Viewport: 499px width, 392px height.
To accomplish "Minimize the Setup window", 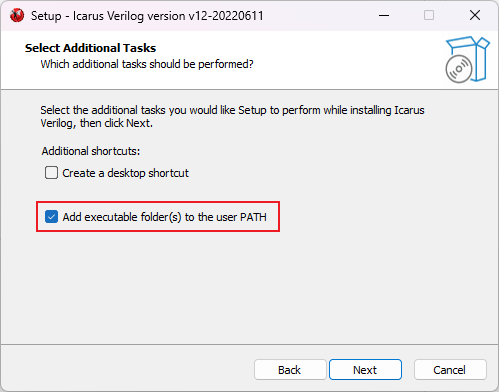I will (x=384, y=15).
